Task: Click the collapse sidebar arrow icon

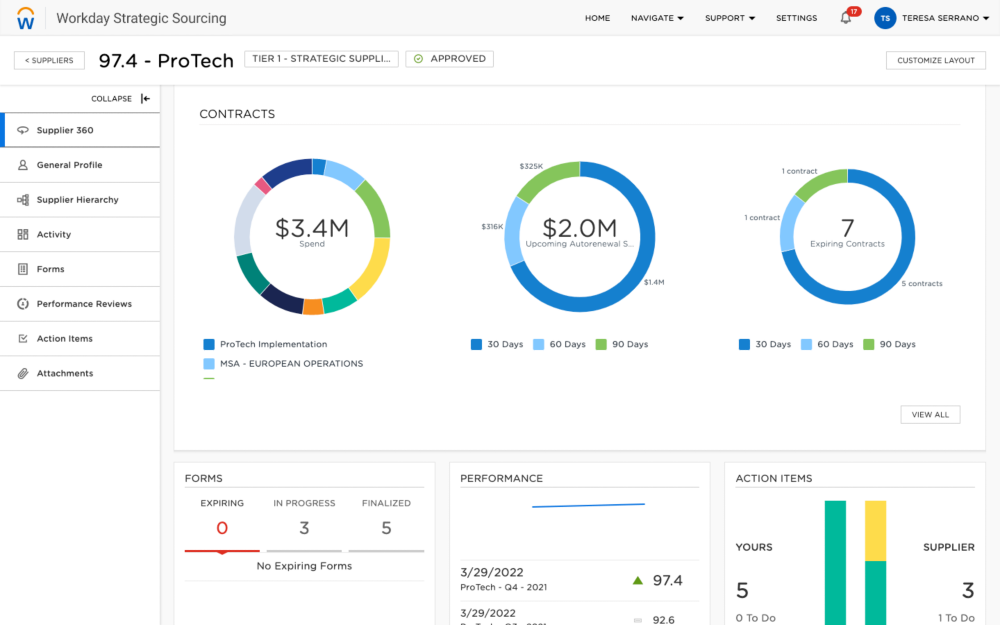Action: pos(145,98)
